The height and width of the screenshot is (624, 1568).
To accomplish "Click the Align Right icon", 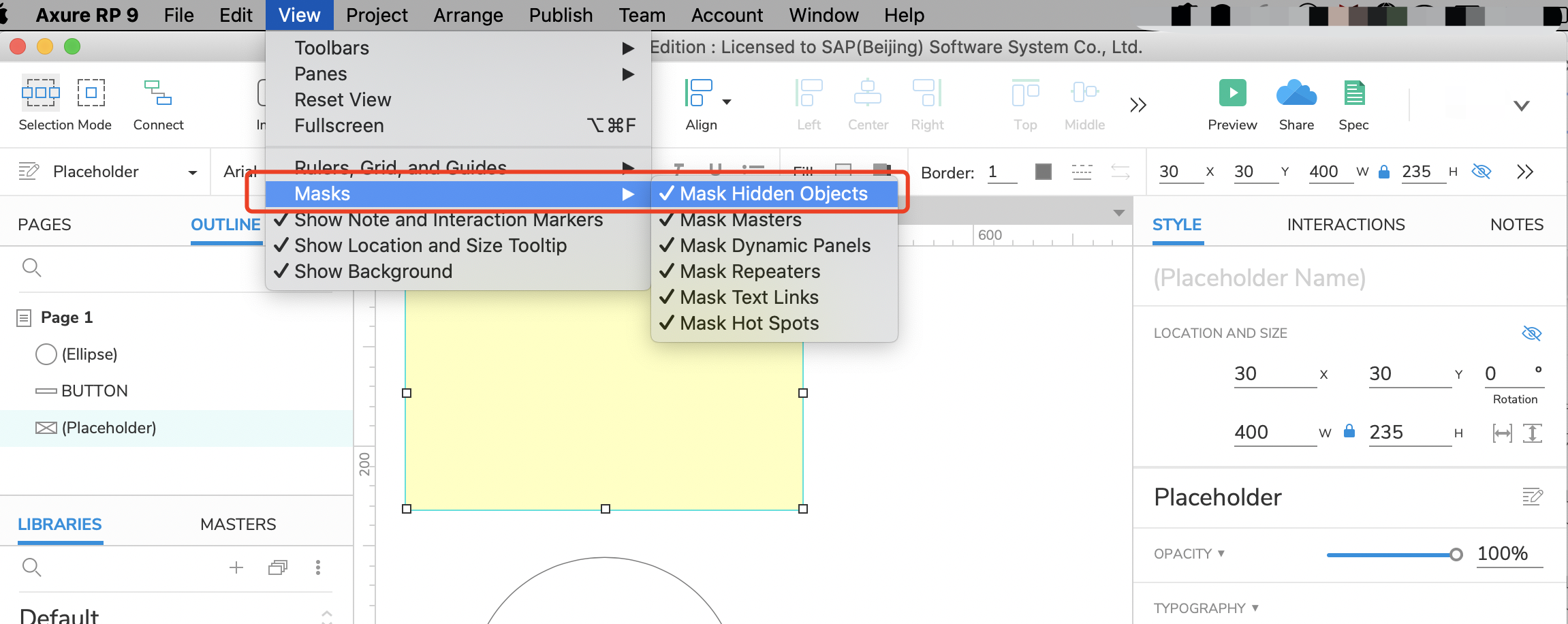I will tap(927, 93).
